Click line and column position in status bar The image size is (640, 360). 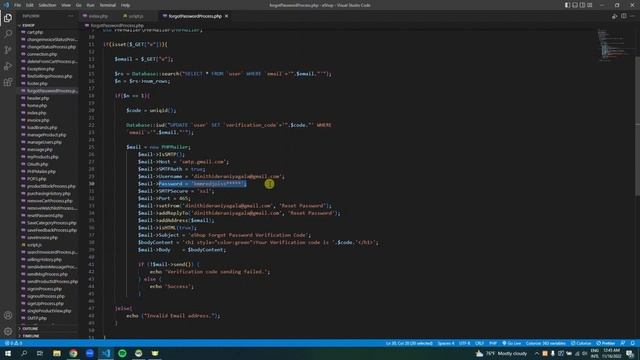(409, 343)
